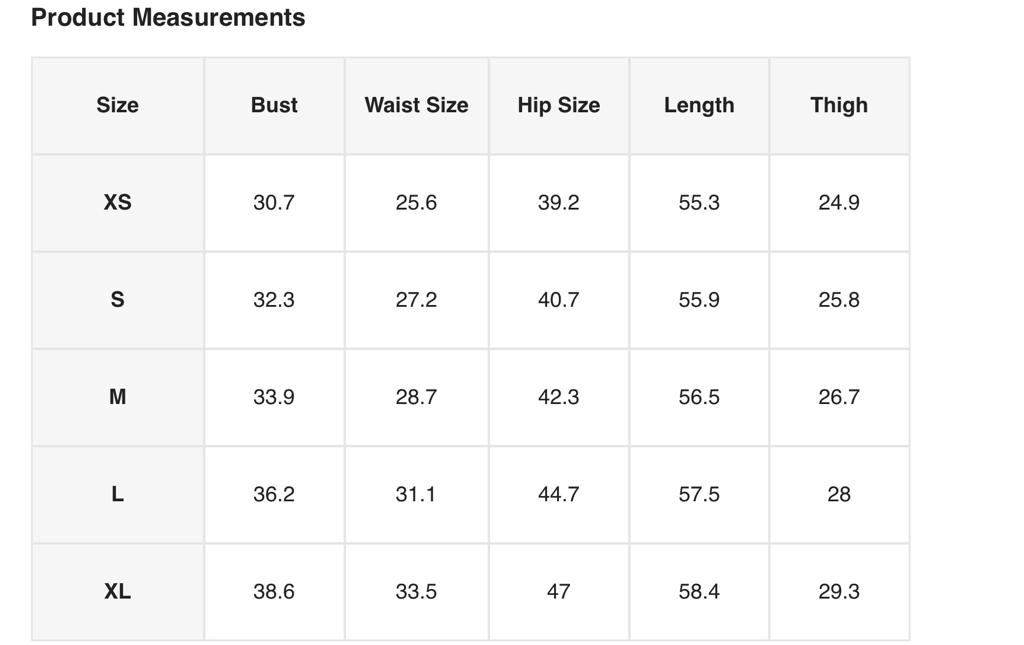Click the XL thigh value 29.3
Screen dimensions: 1024x645
[839, 591]
